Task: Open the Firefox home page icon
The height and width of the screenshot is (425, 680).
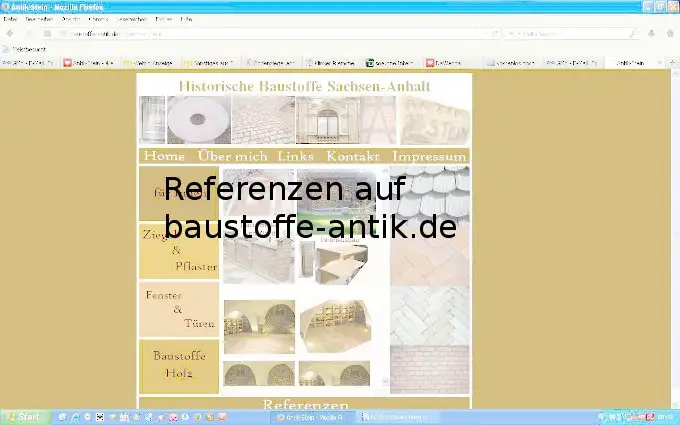Action: [670, 34]
